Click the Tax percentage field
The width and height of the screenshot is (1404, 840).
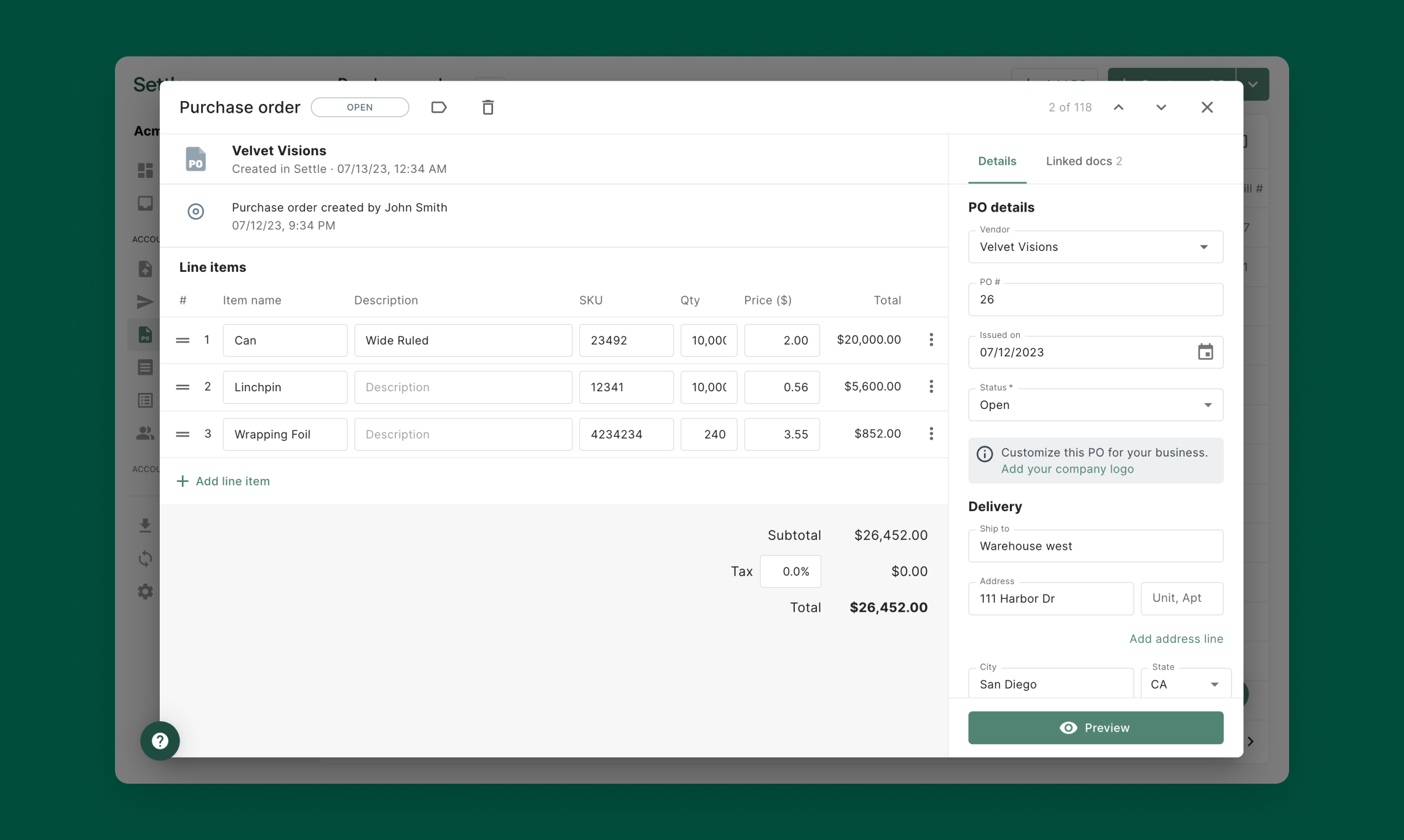click(x=790, y=571)
